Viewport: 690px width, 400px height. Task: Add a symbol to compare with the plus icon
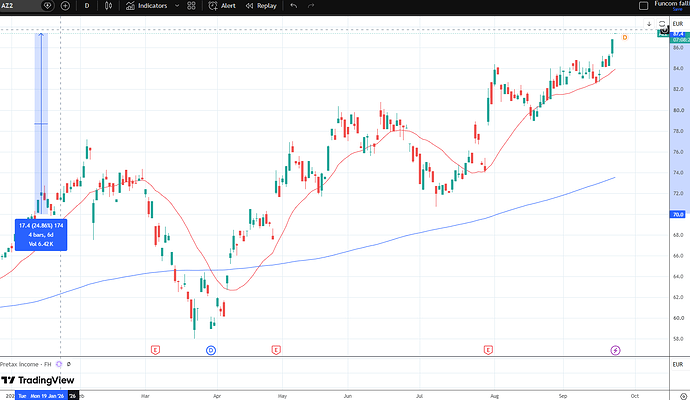[65, 6]
